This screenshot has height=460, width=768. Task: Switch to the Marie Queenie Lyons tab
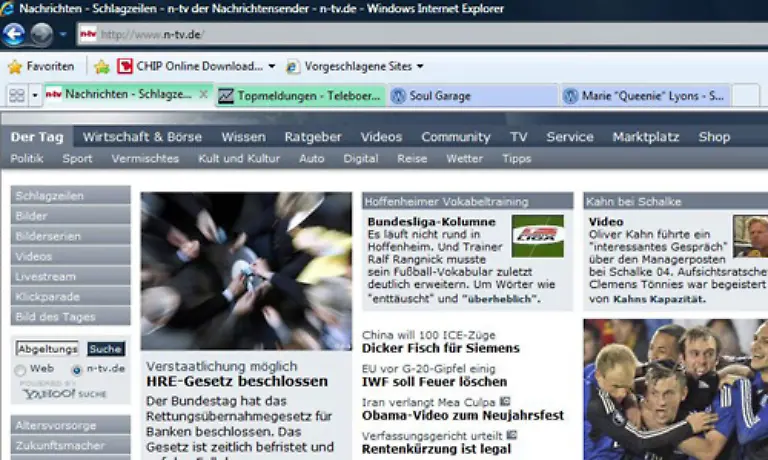coord(646,96)
